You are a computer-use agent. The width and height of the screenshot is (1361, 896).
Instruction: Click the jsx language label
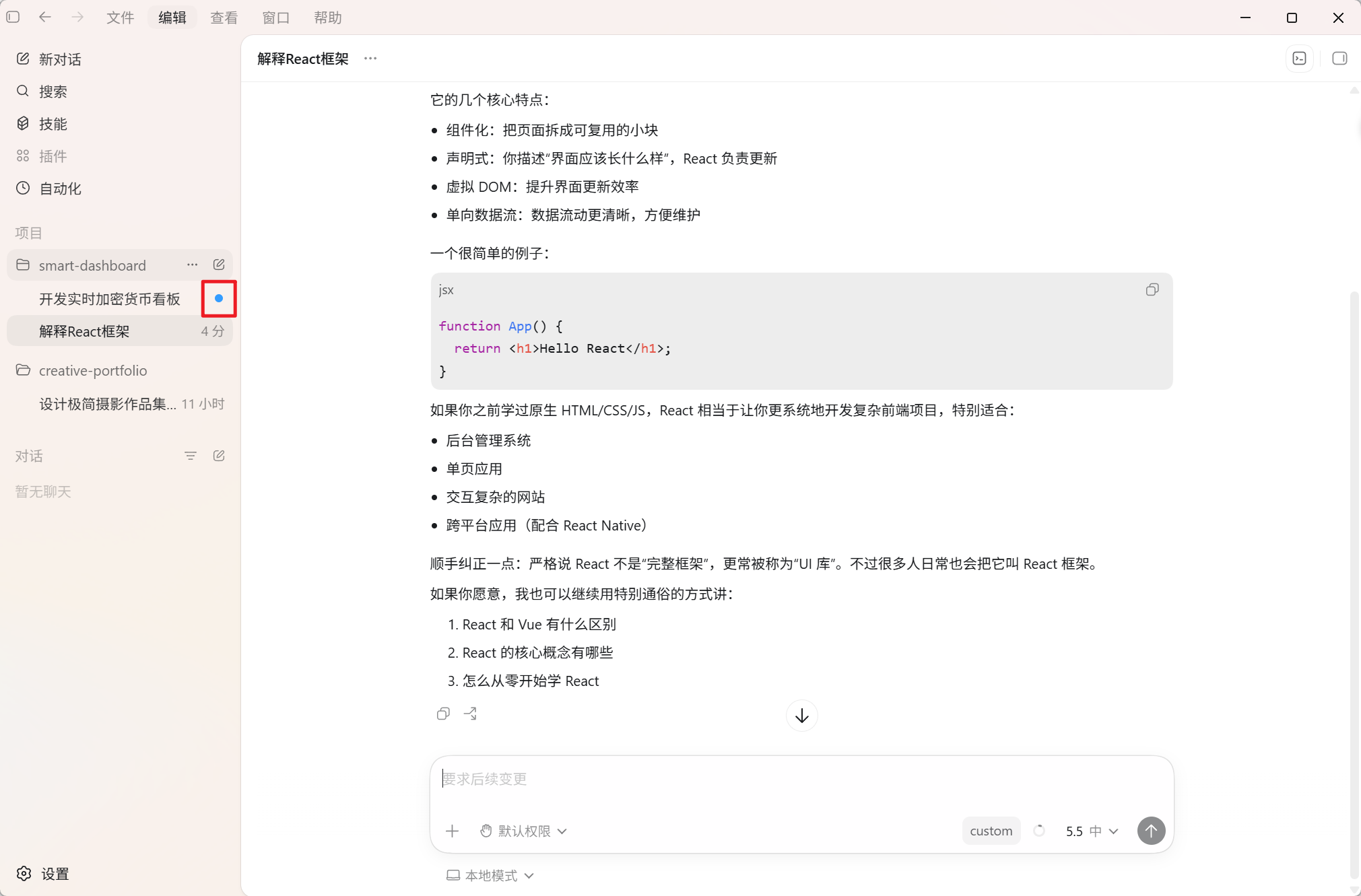446,289
